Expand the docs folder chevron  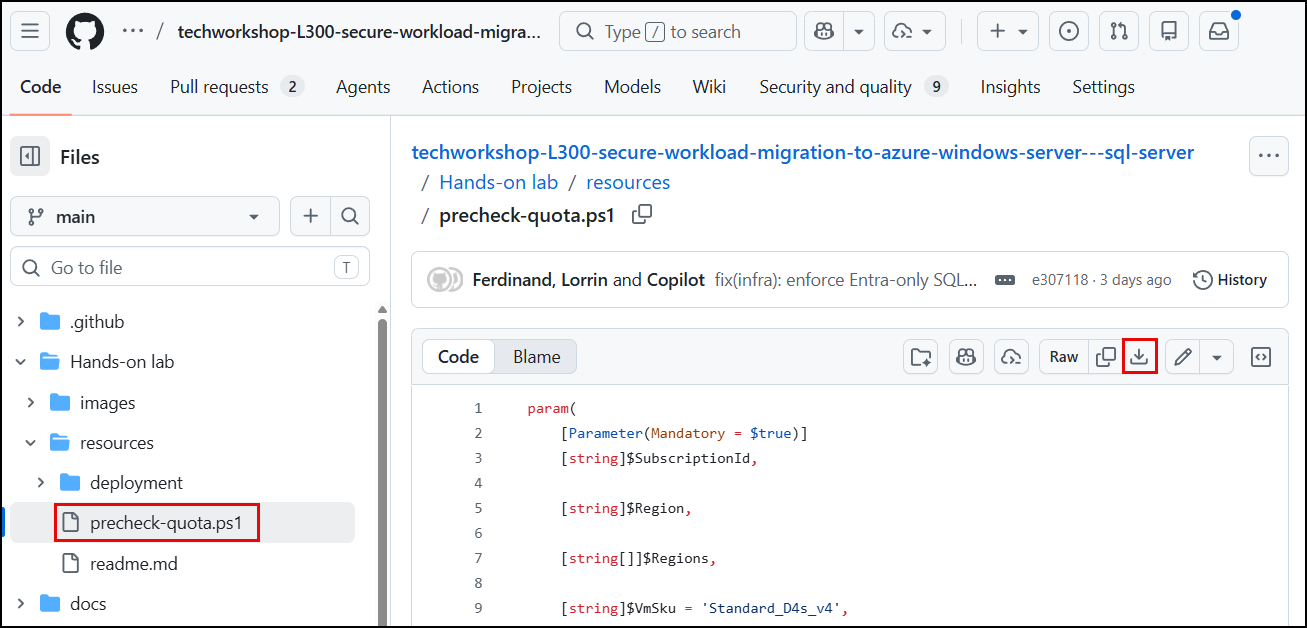(21, 604)
